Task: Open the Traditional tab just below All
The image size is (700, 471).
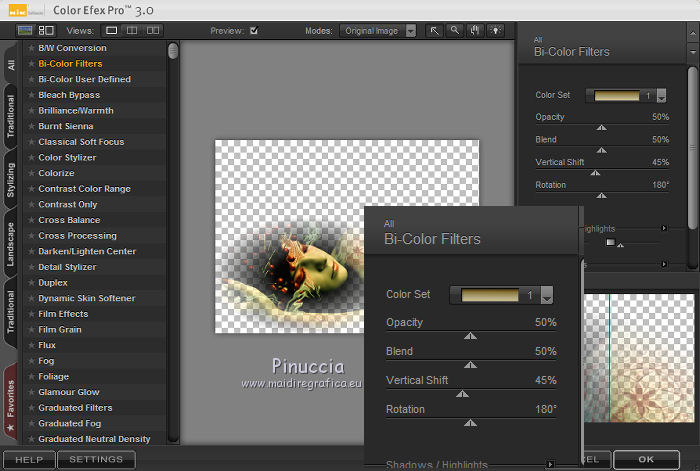Action: pyautogui.click(x=11, y=116)
